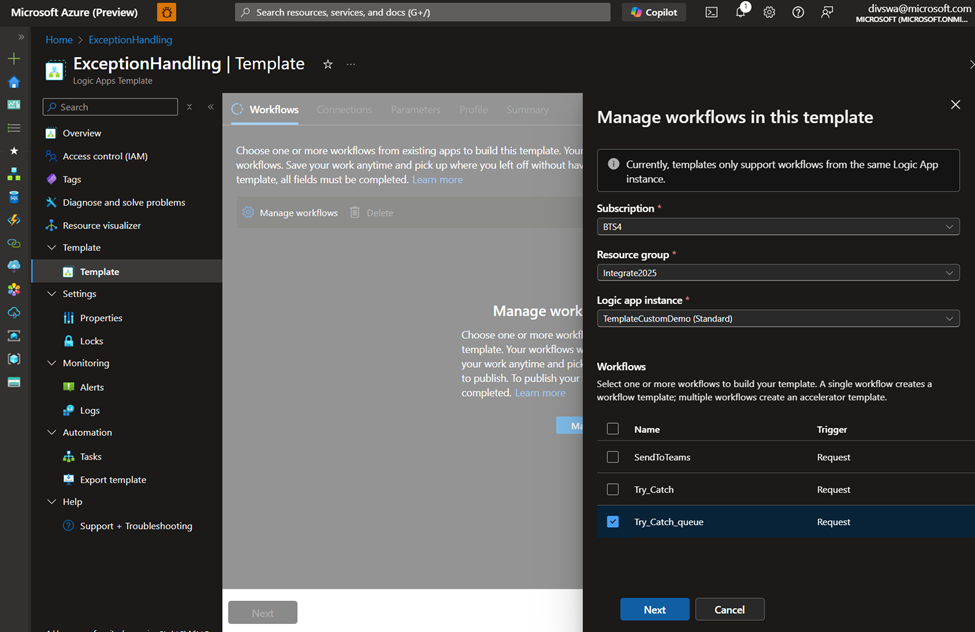Open All services list icon

click(x=14, y=128)
